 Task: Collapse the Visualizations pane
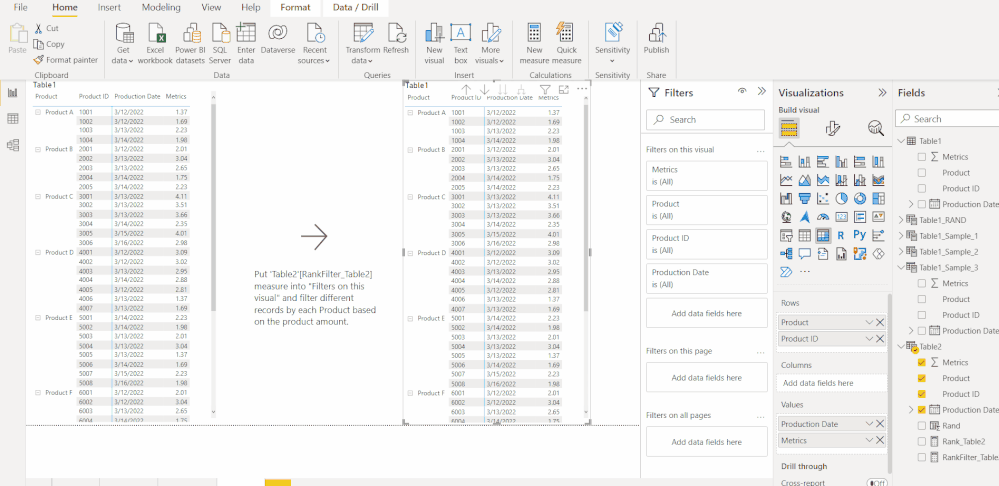click(882, 93)
